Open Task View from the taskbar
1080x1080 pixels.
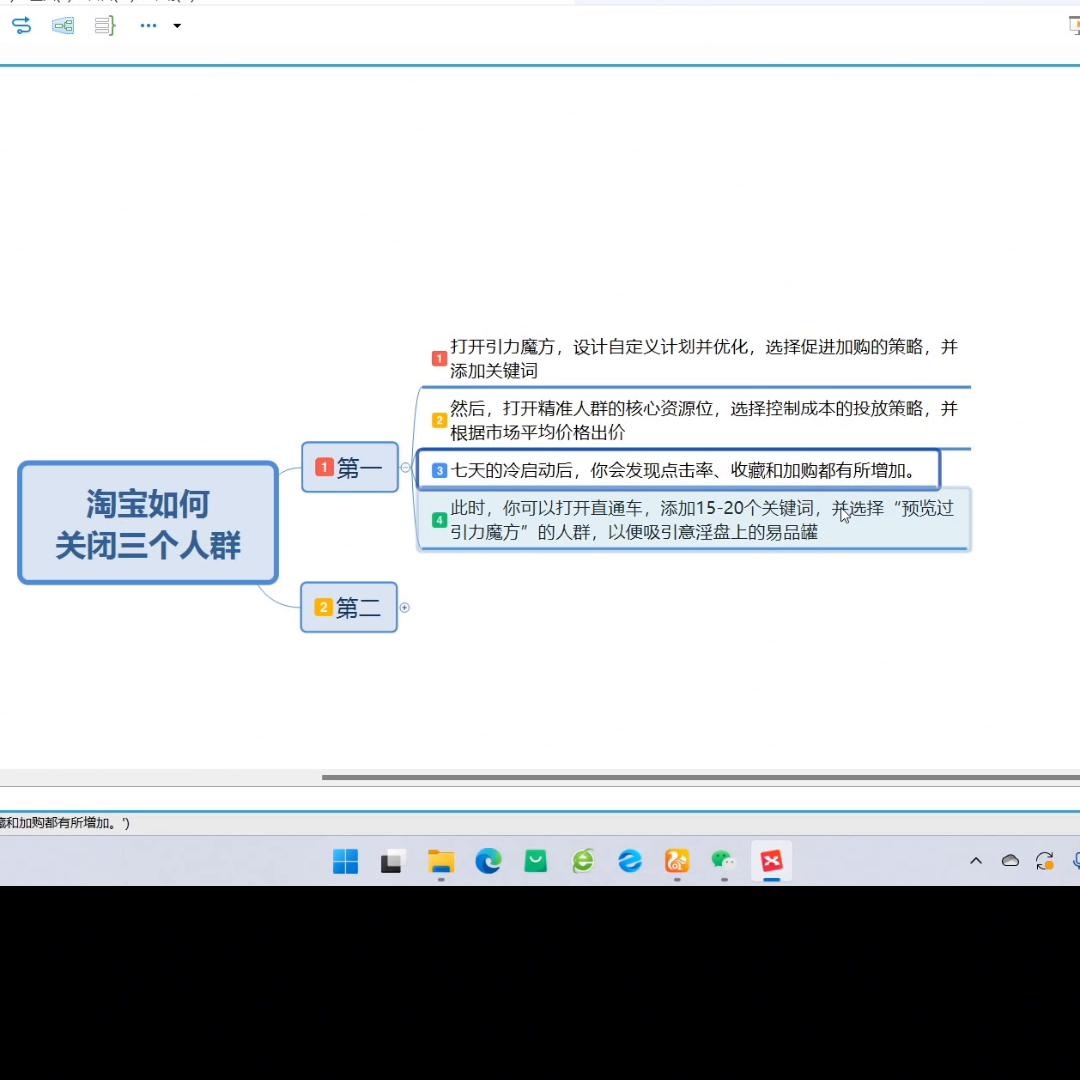click(x=393, y=861)
